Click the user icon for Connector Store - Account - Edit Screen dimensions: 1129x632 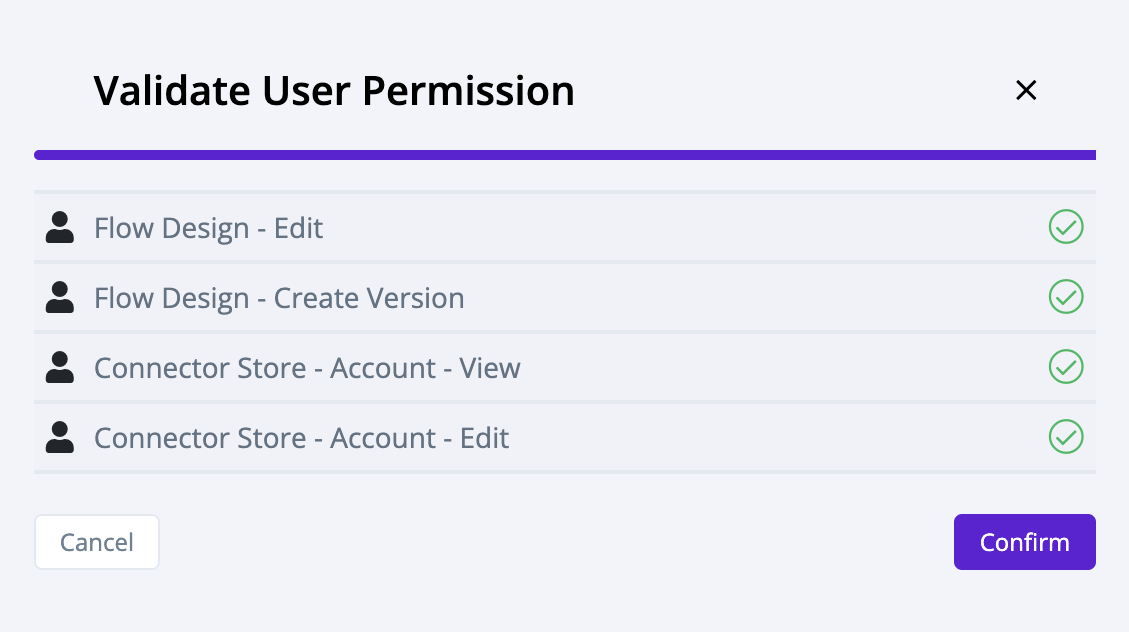59,437
